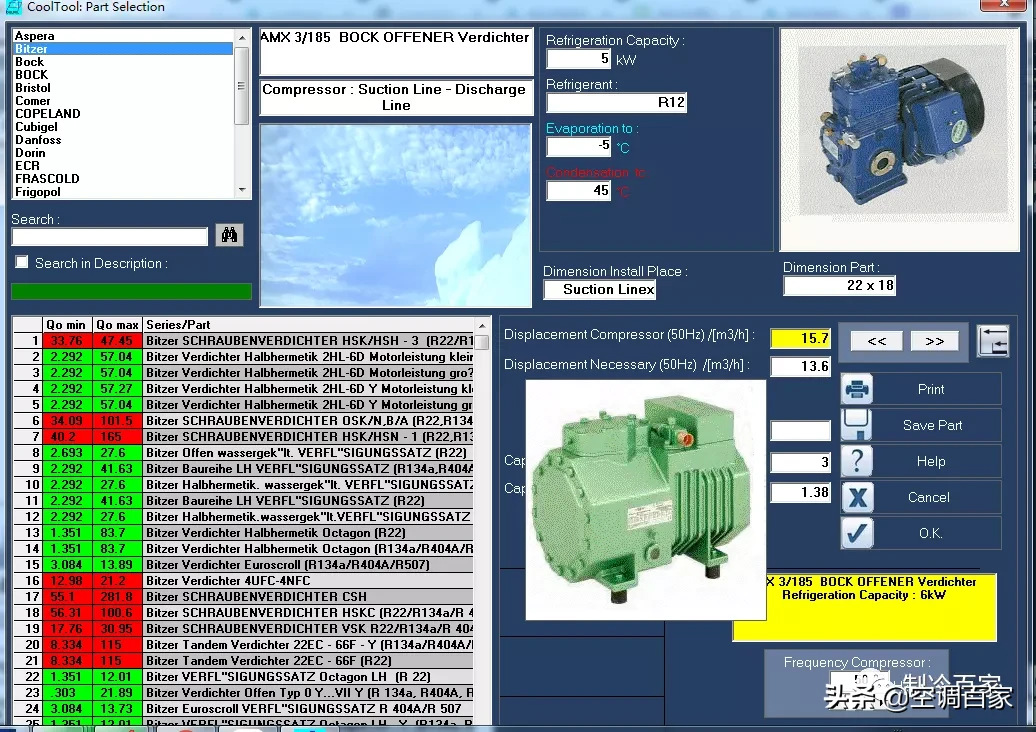The image size is (1036, 732).
Task: Click the Suction Linex install place field
Action: tap(600, 289)
